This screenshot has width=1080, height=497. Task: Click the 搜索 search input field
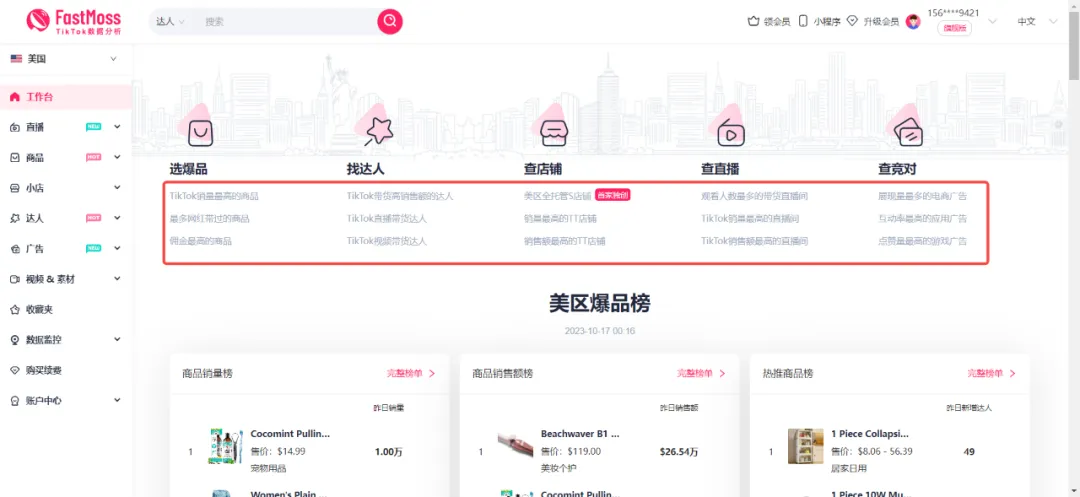point(288,21)
